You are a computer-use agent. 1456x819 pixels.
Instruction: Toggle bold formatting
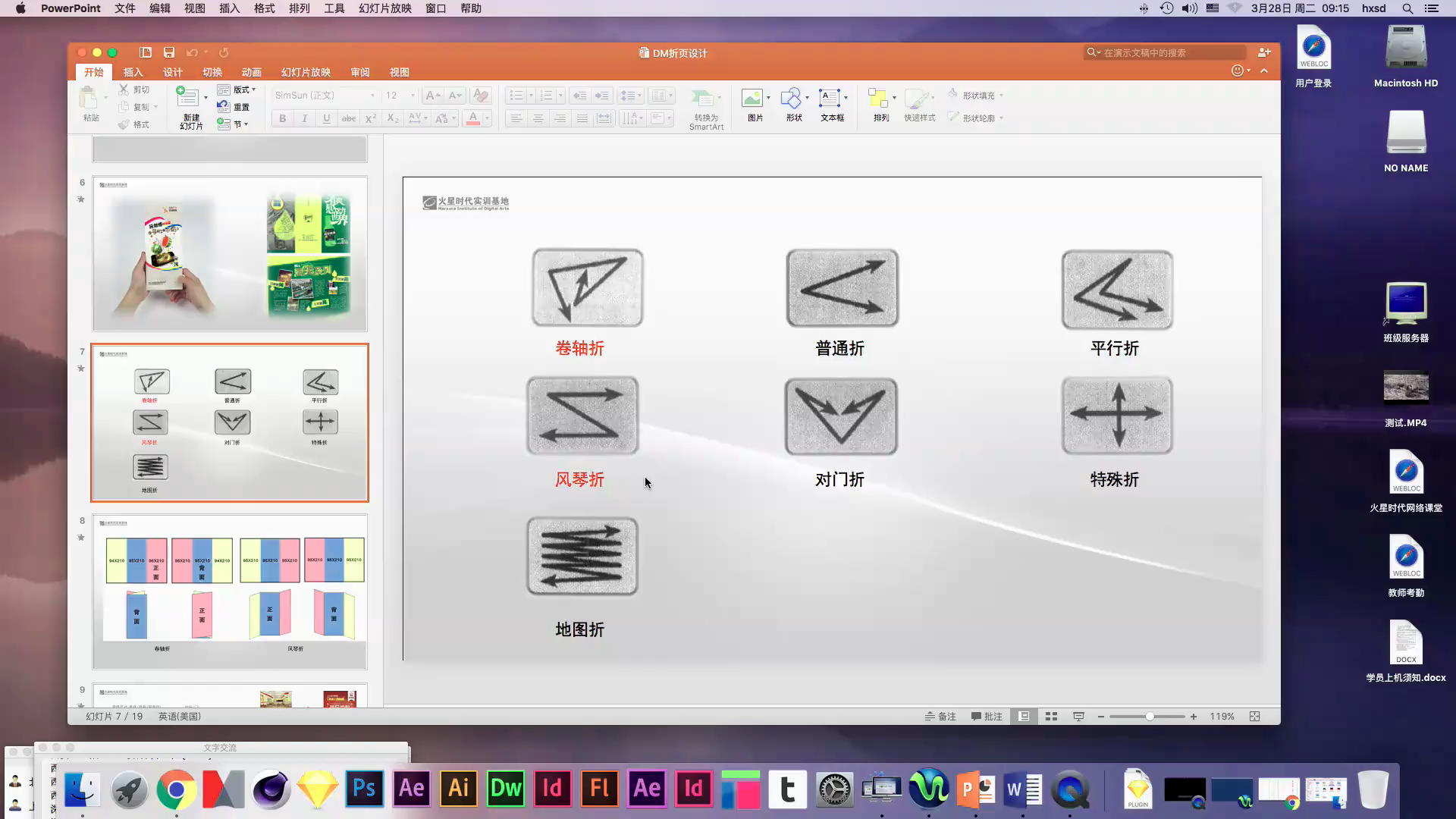(283, 118)
